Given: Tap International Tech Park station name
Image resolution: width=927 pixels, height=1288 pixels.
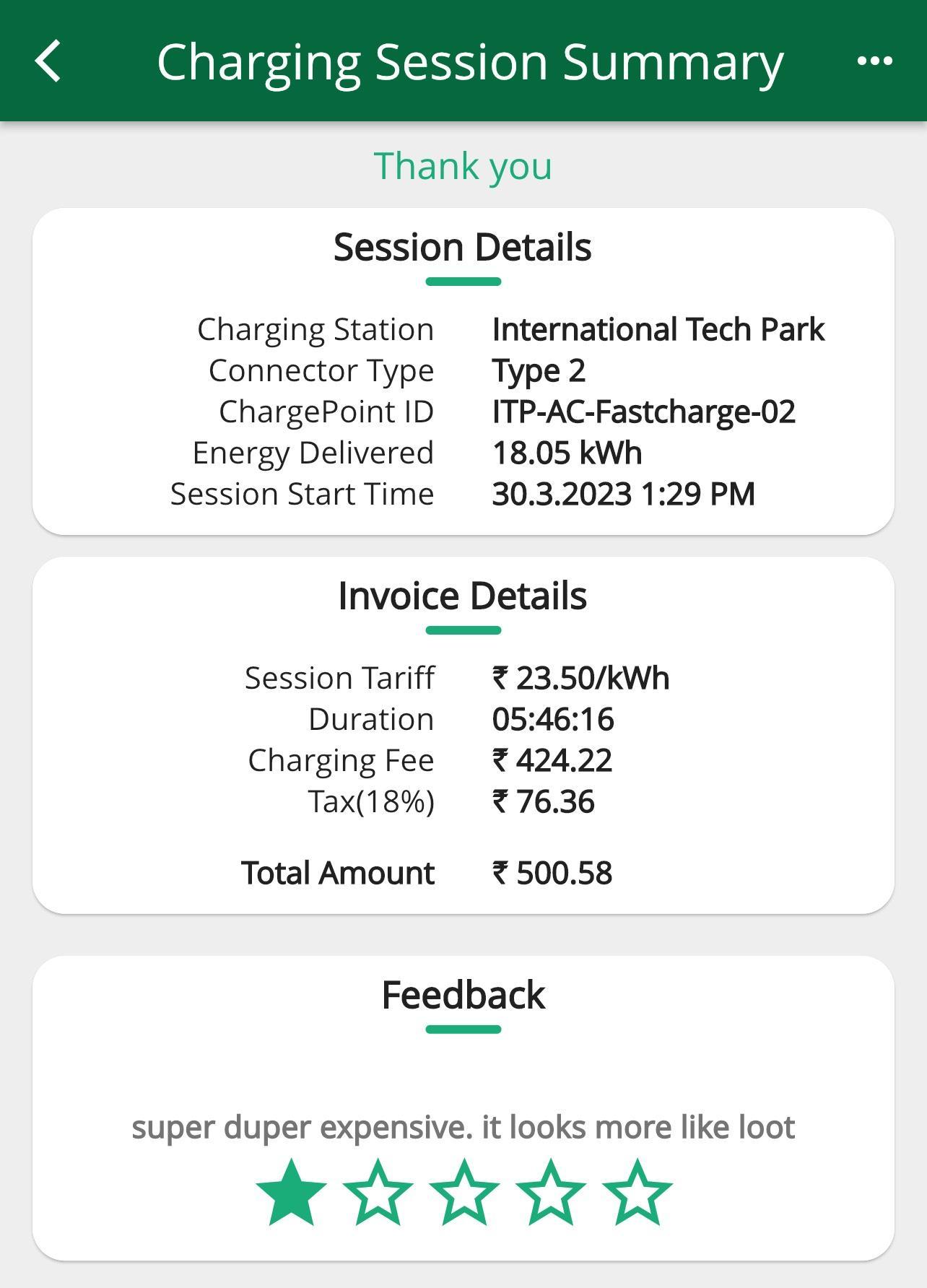Looking at the screenshot, I should click(658, 330).
